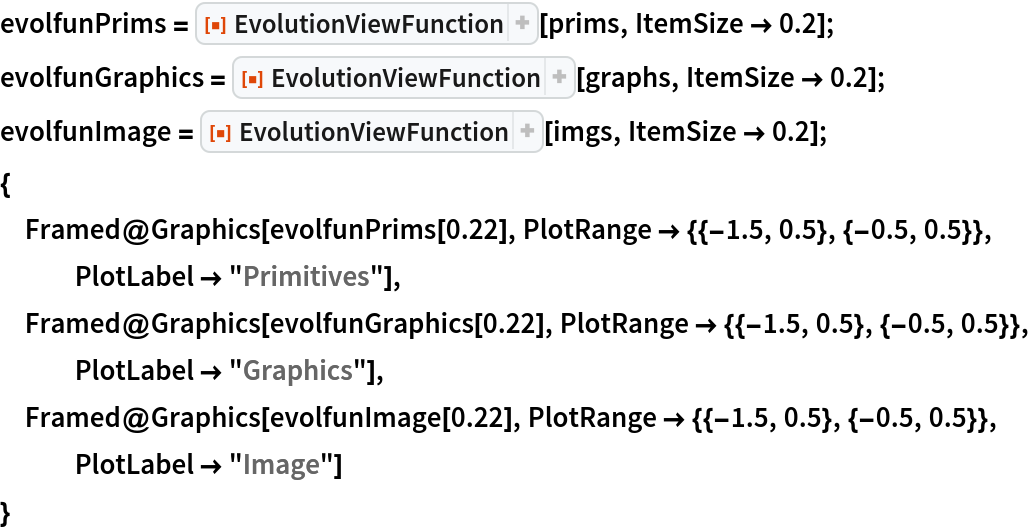Click the orange bracket icon on the indented EvolutionViewFunction
1030x530 pixels.
(x=251, y=79)
